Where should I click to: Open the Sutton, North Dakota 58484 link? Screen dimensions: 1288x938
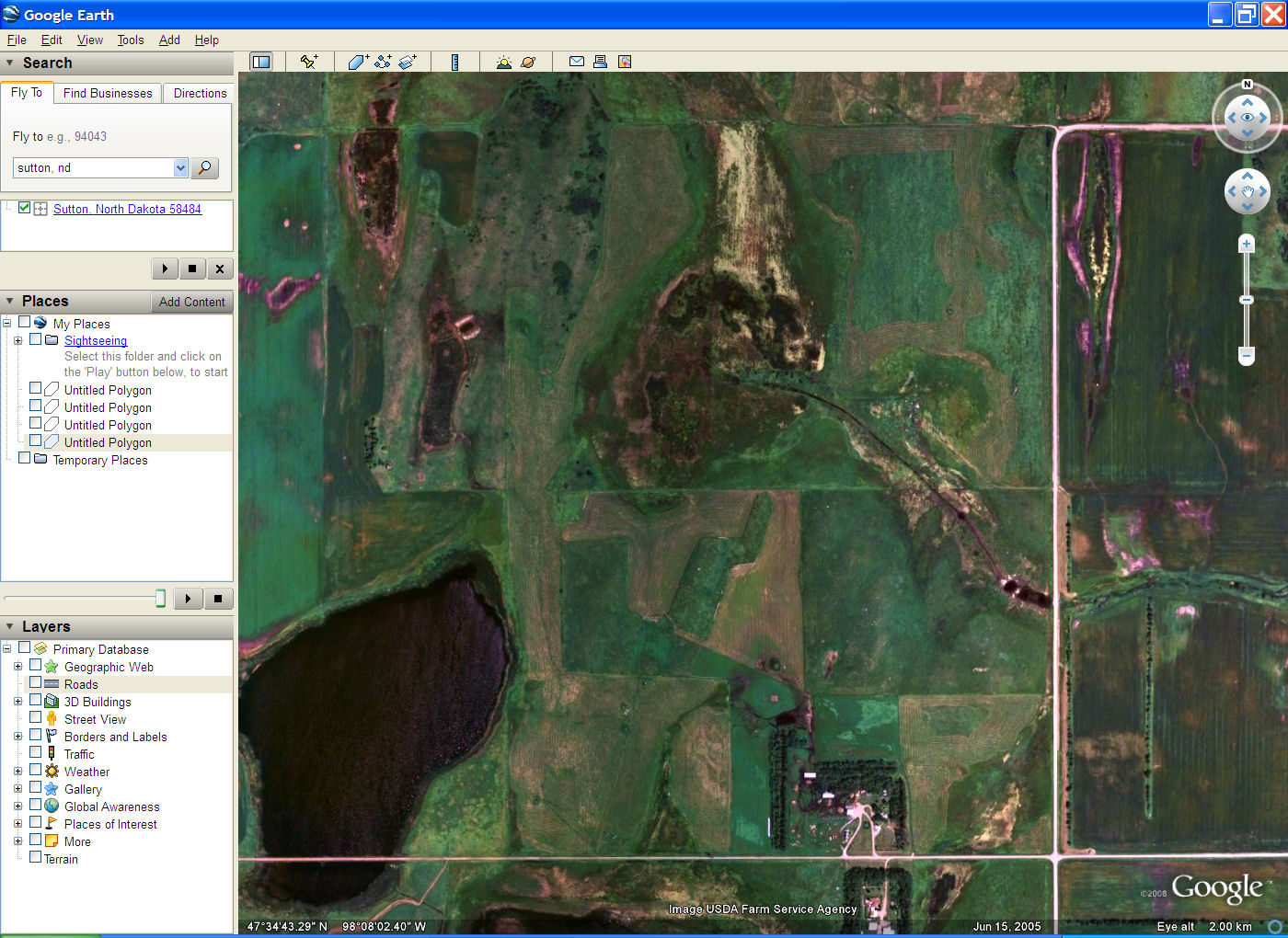coord(127,209)
